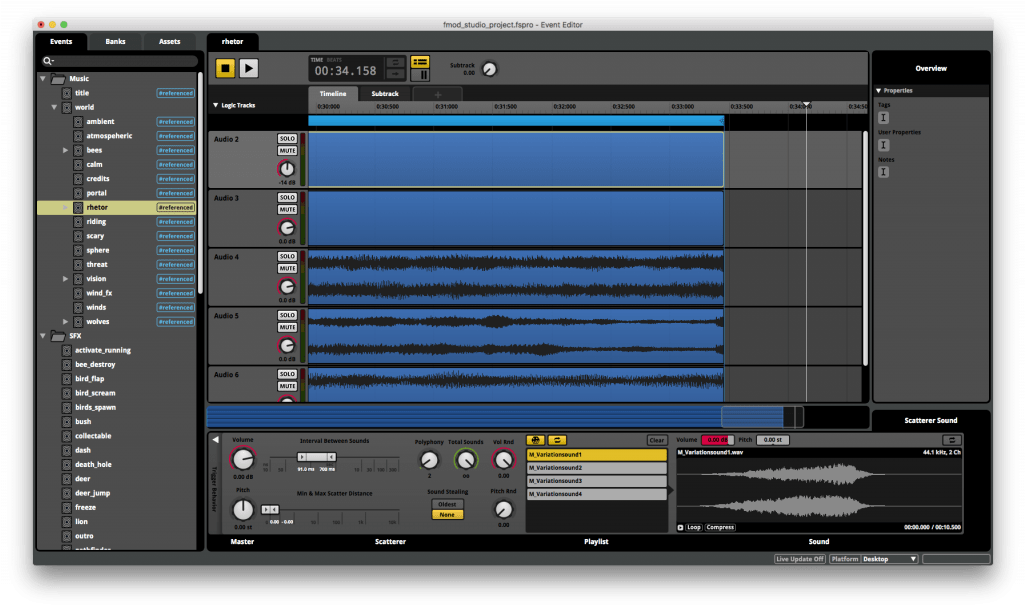Select M_Variationsound3 in the playlist
Viewport: 1025px width, 605px height.
coord(596,481)
